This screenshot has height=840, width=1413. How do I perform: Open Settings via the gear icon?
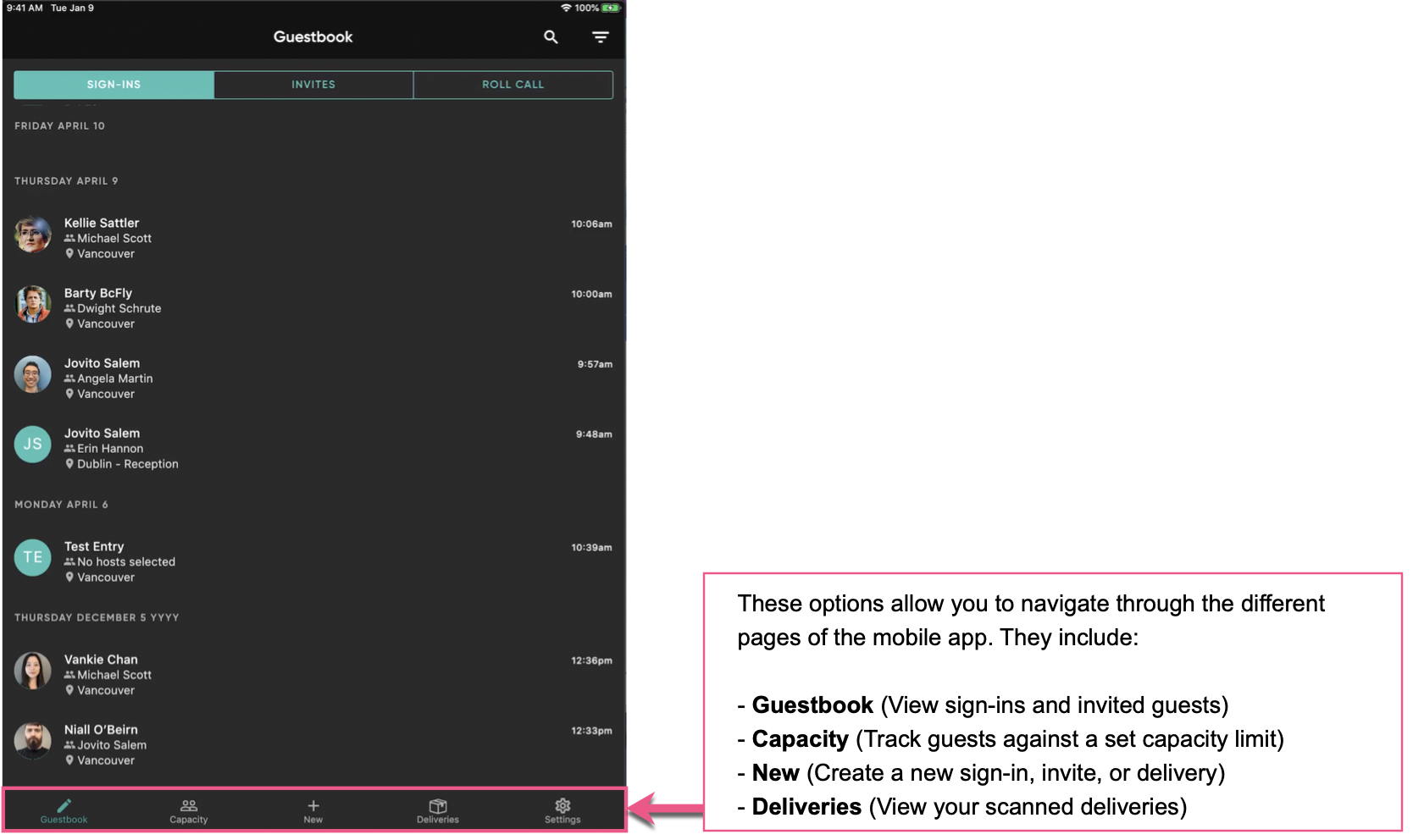pyautogui.click(x=562, y=807)
